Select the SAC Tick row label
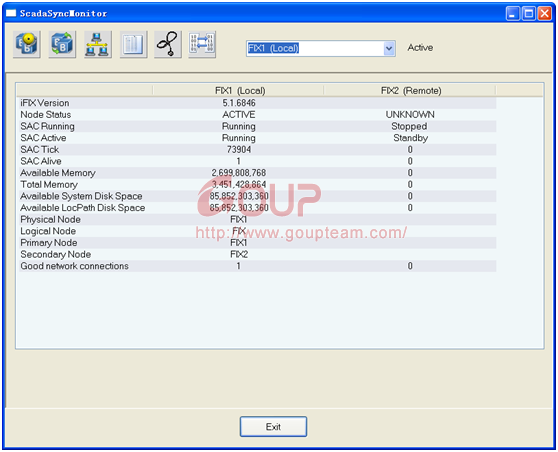The image size is (558, 452). pos(40,149)
